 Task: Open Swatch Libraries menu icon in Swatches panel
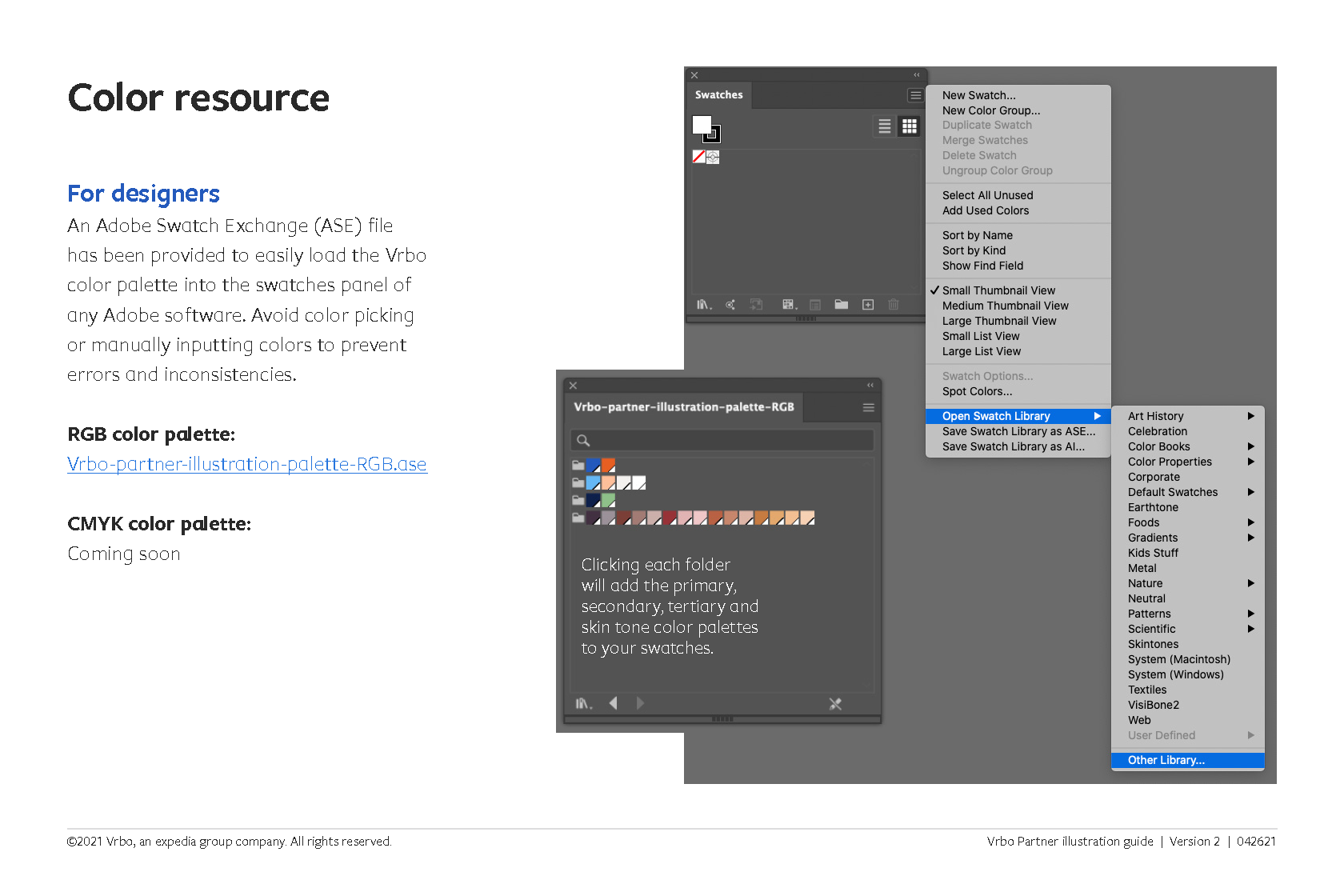click(x=704, y=305)
